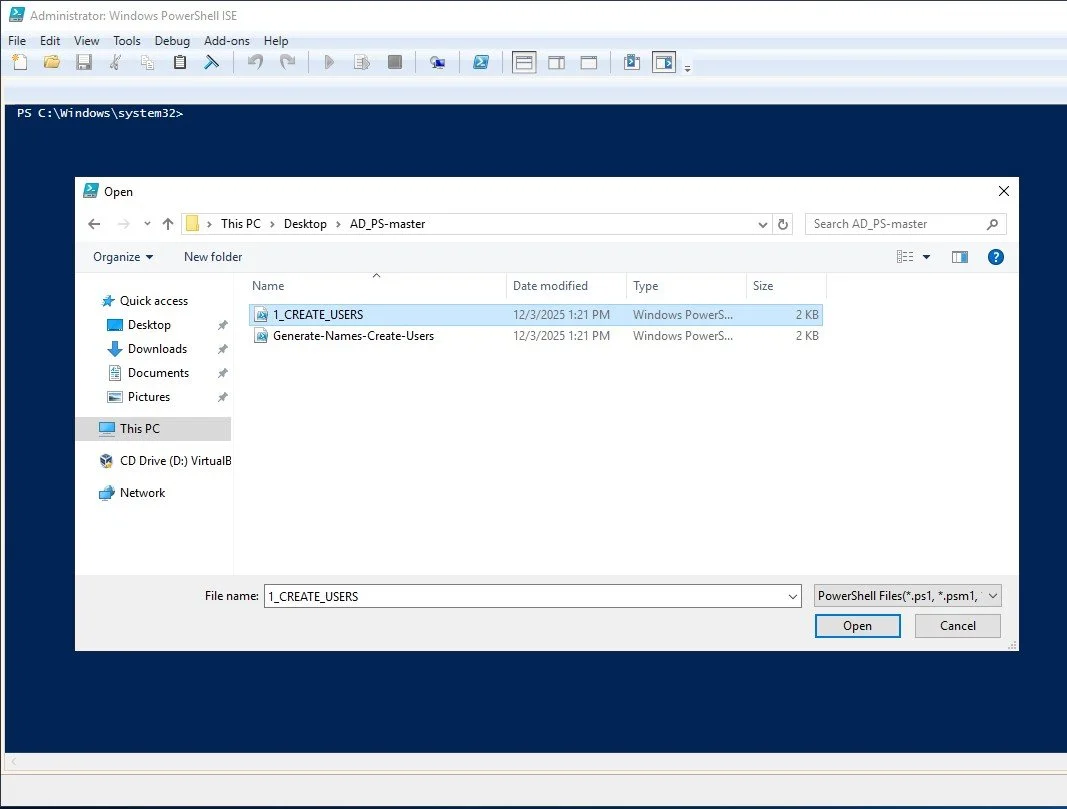Toggle Show Script Pane Top layout

(524, 63)
